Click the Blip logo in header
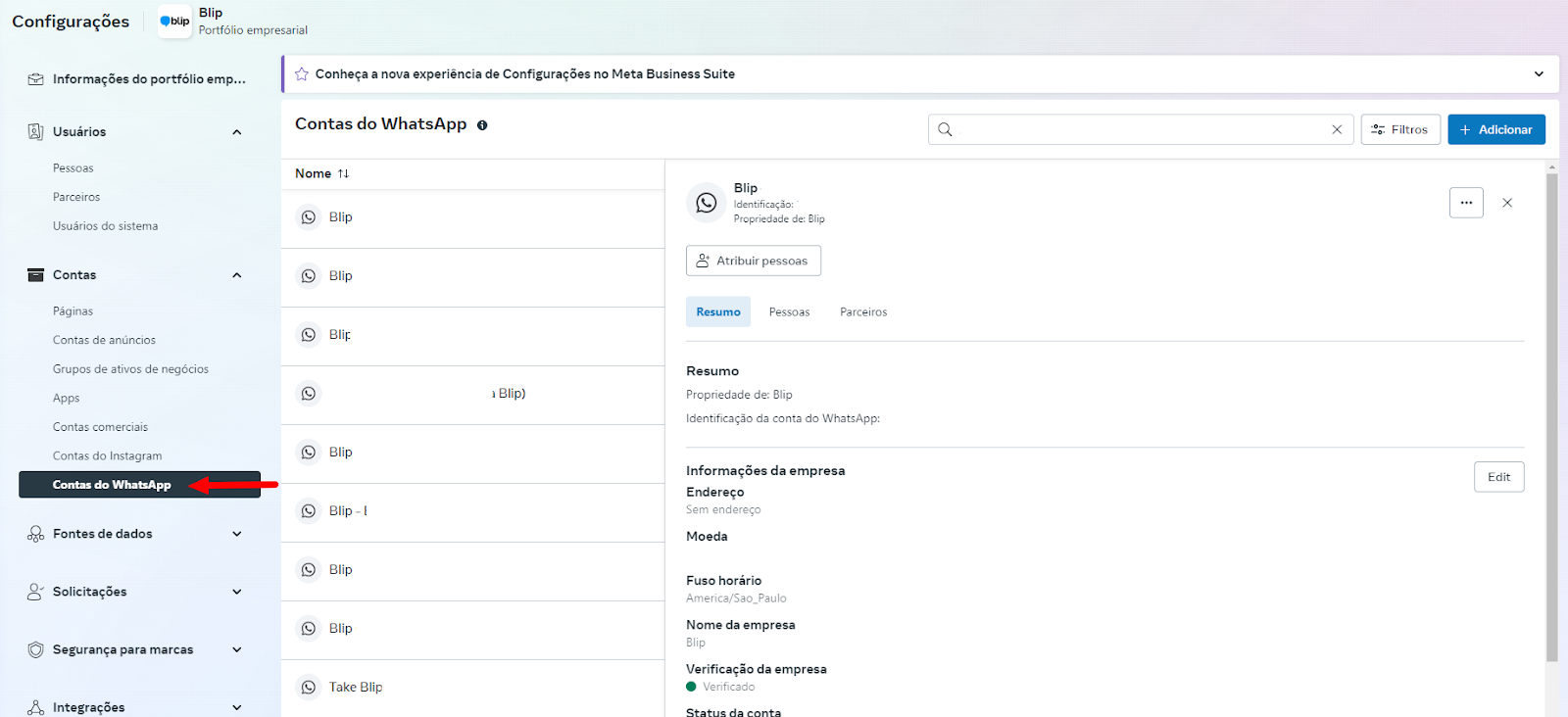 174,22
